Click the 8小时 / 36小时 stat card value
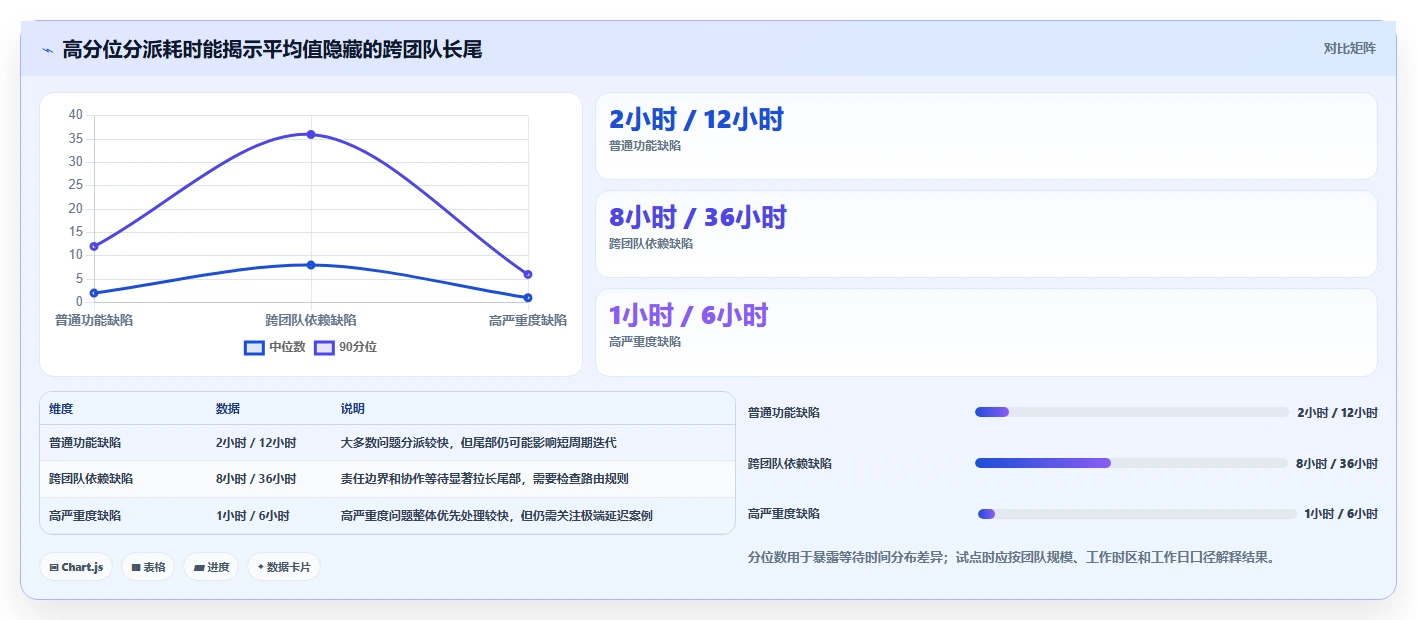Screen dimensions: 1417x620 [x=698, y=217]
